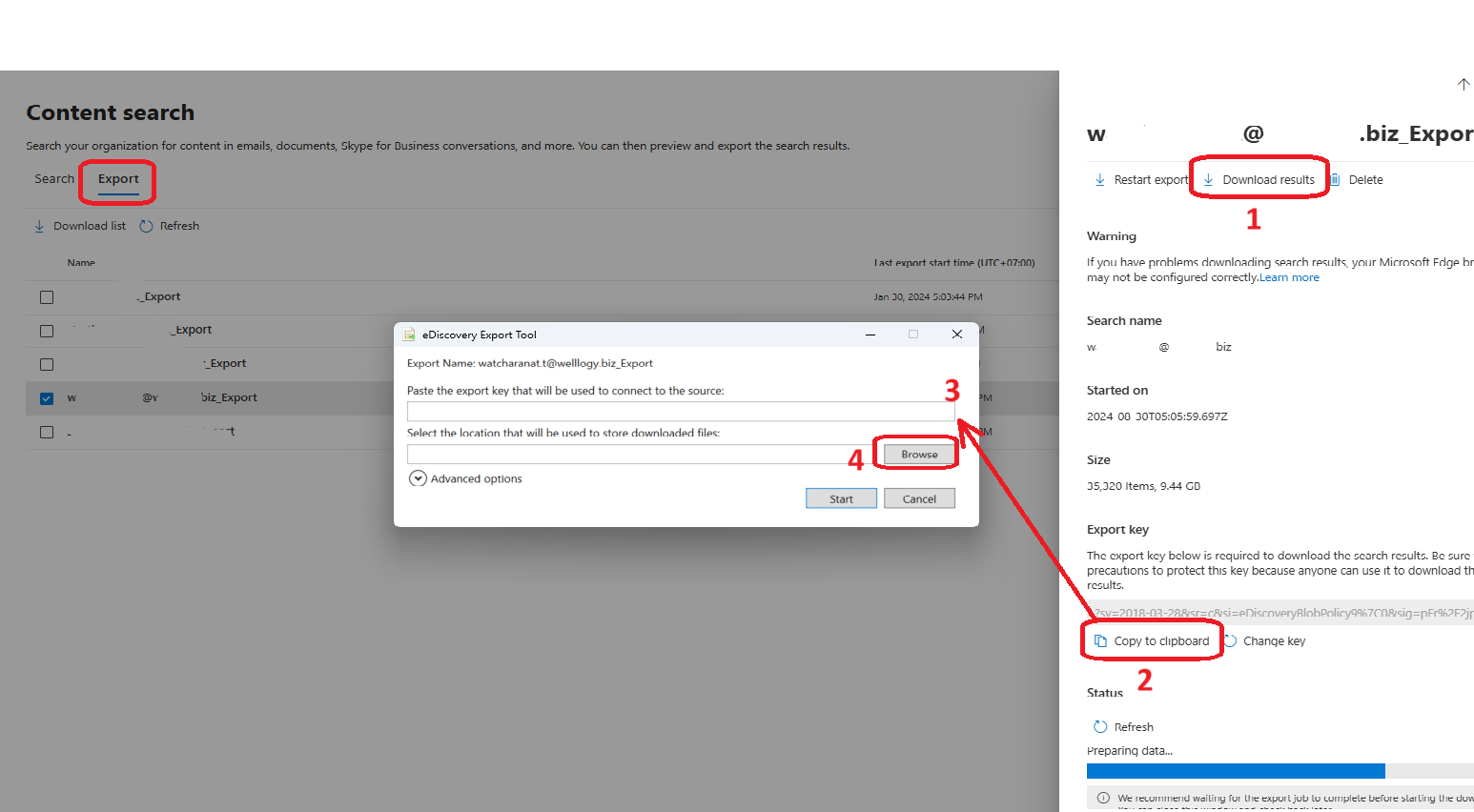Click the Restart export arrow icon

point(1099,180)
